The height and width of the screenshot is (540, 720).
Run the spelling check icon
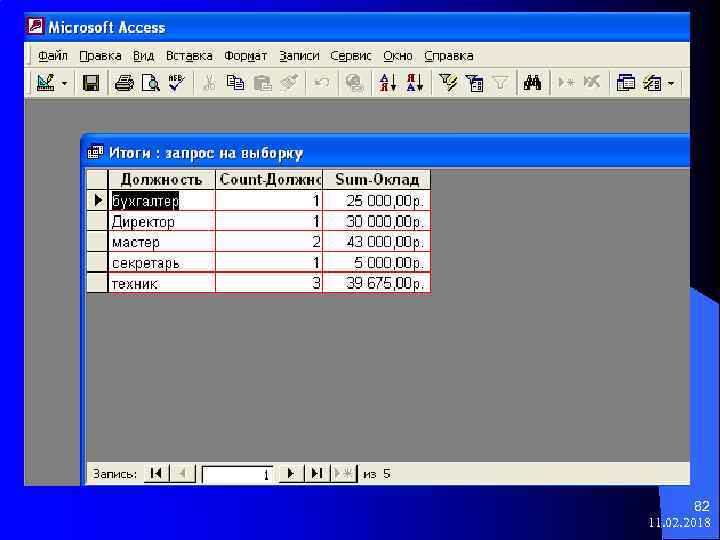[176, 83]
